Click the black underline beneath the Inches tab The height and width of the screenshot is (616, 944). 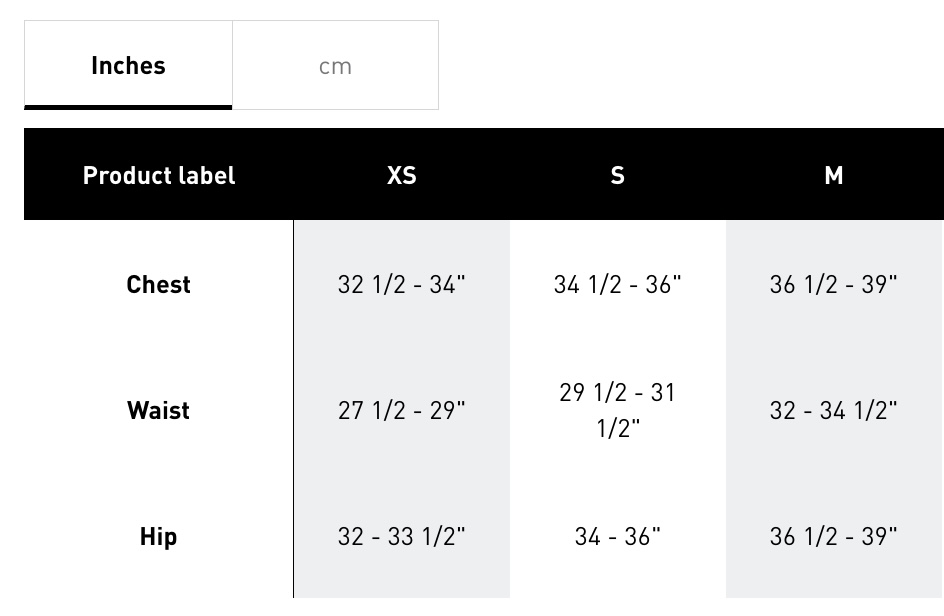point(128,108)
